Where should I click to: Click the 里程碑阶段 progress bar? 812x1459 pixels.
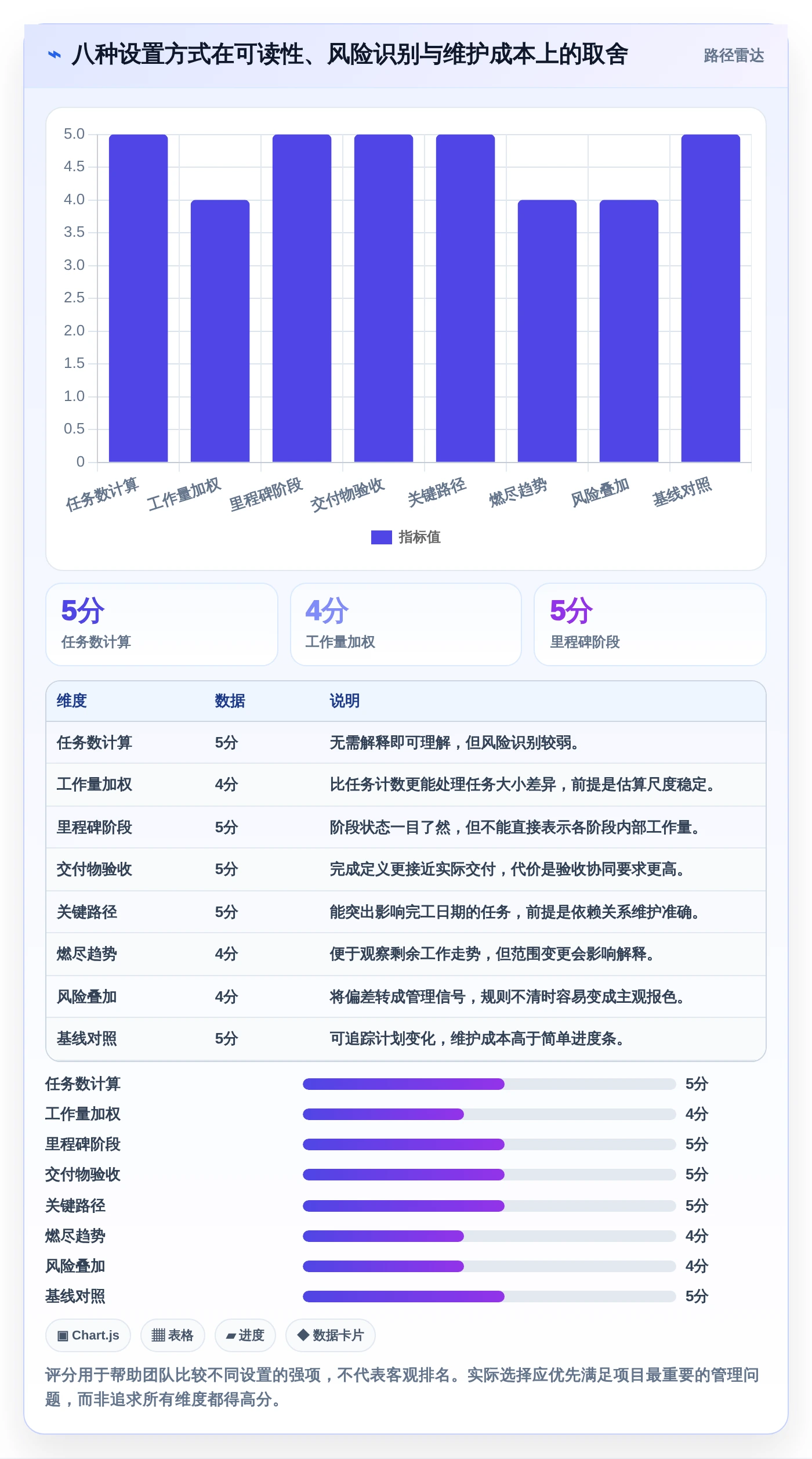coord(489,1144)
